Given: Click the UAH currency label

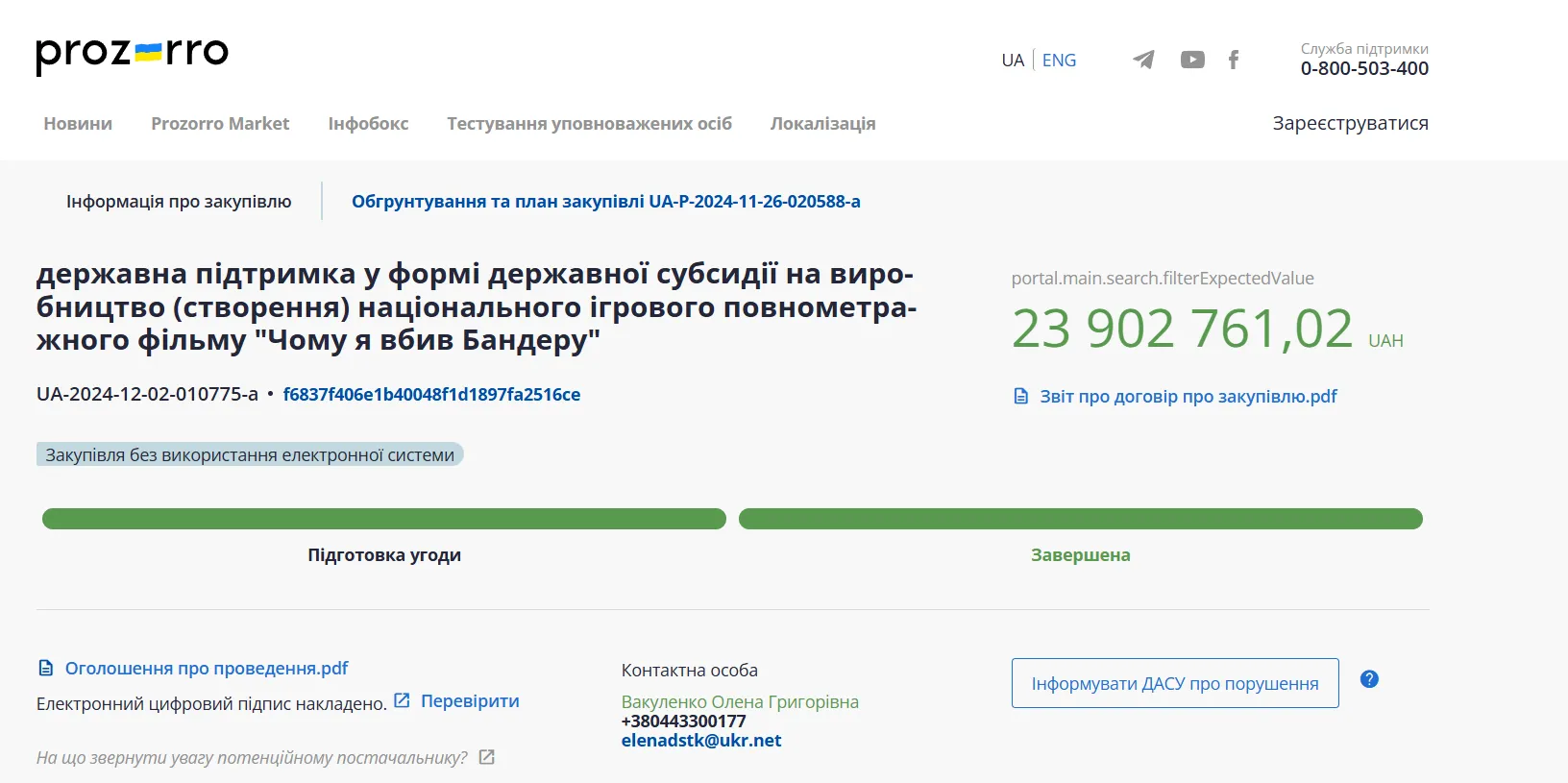Looking at the screenshot, I should (x=1385, y=340).
